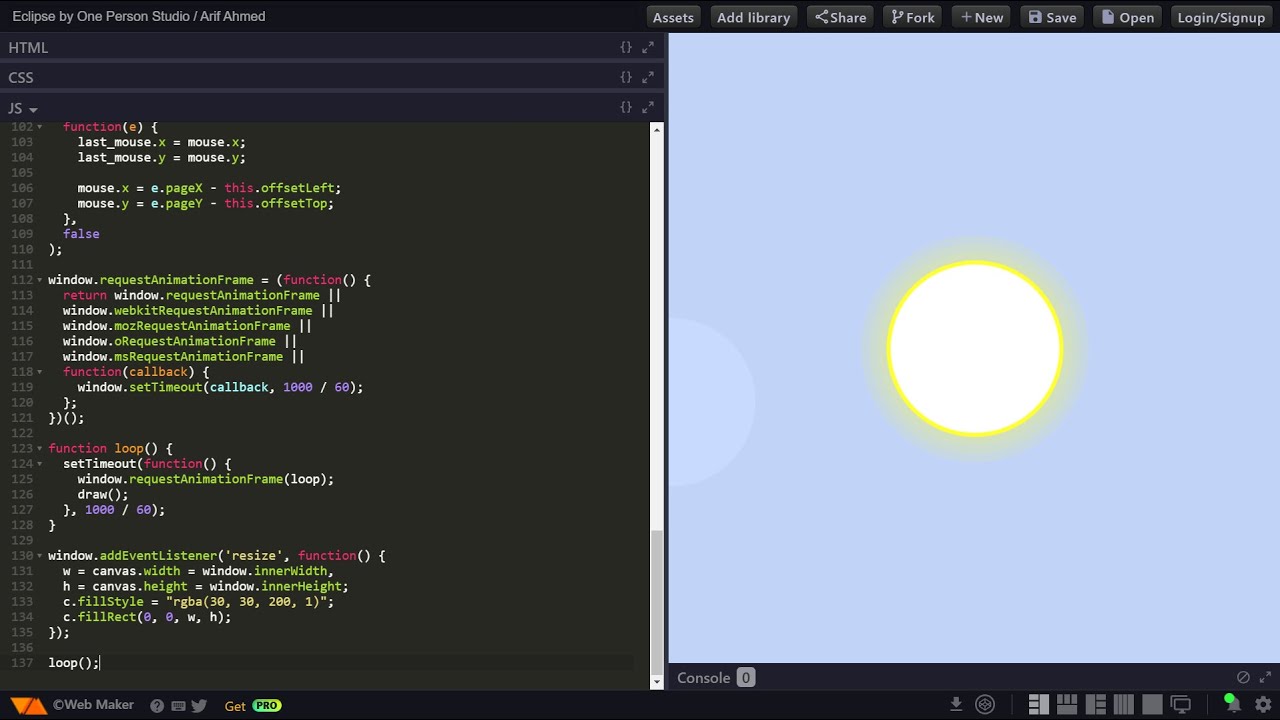Show keyboard shortcuts via keyboard icon
This screenshot has height=720, width=1280.
(x=178, y=706)
